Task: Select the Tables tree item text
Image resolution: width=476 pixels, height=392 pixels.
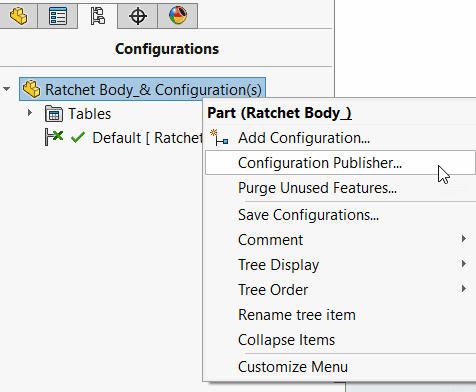Action: (x=89, y=114)
